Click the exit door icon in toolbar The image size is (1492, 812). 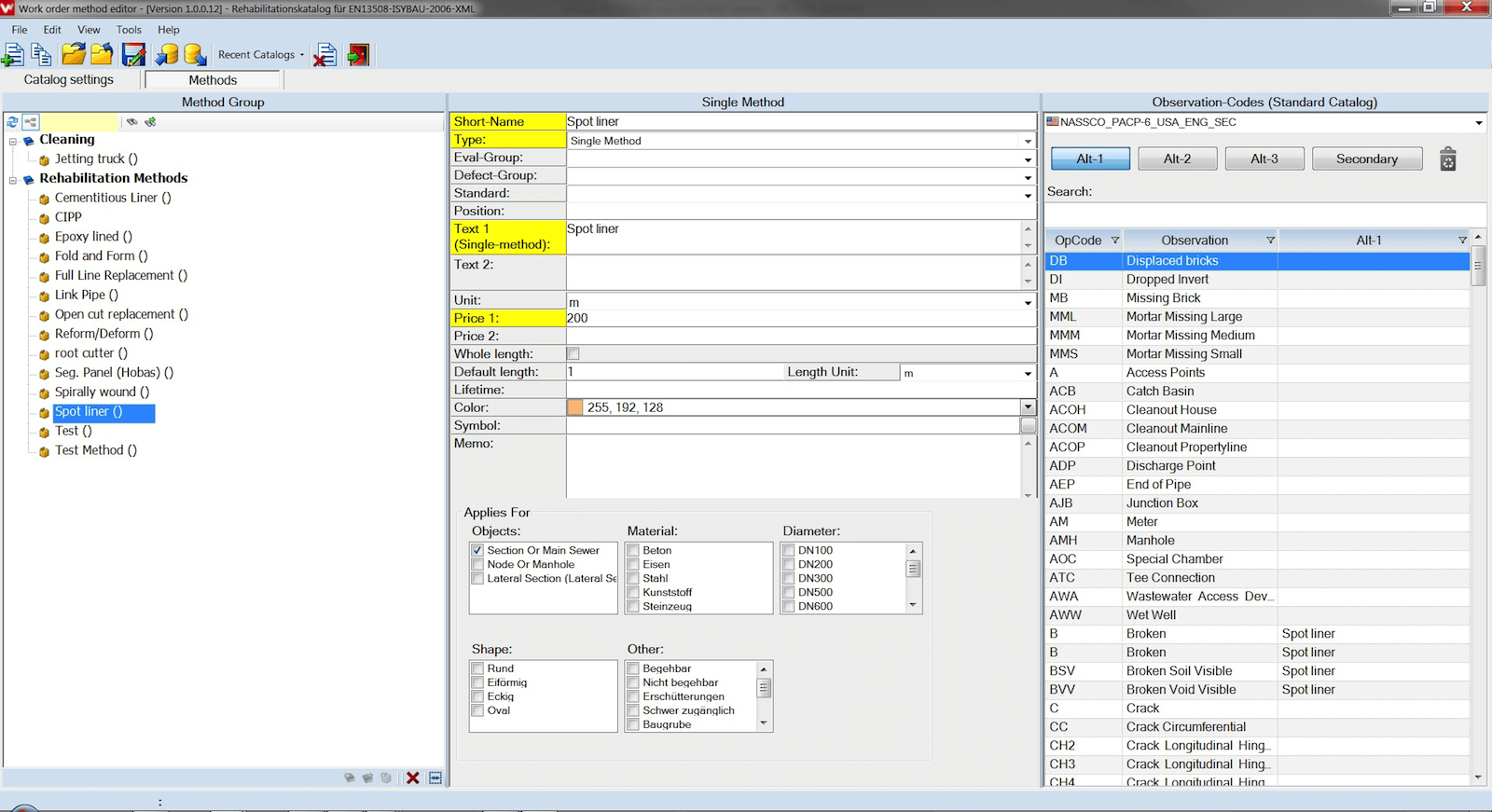click(358, 55)
